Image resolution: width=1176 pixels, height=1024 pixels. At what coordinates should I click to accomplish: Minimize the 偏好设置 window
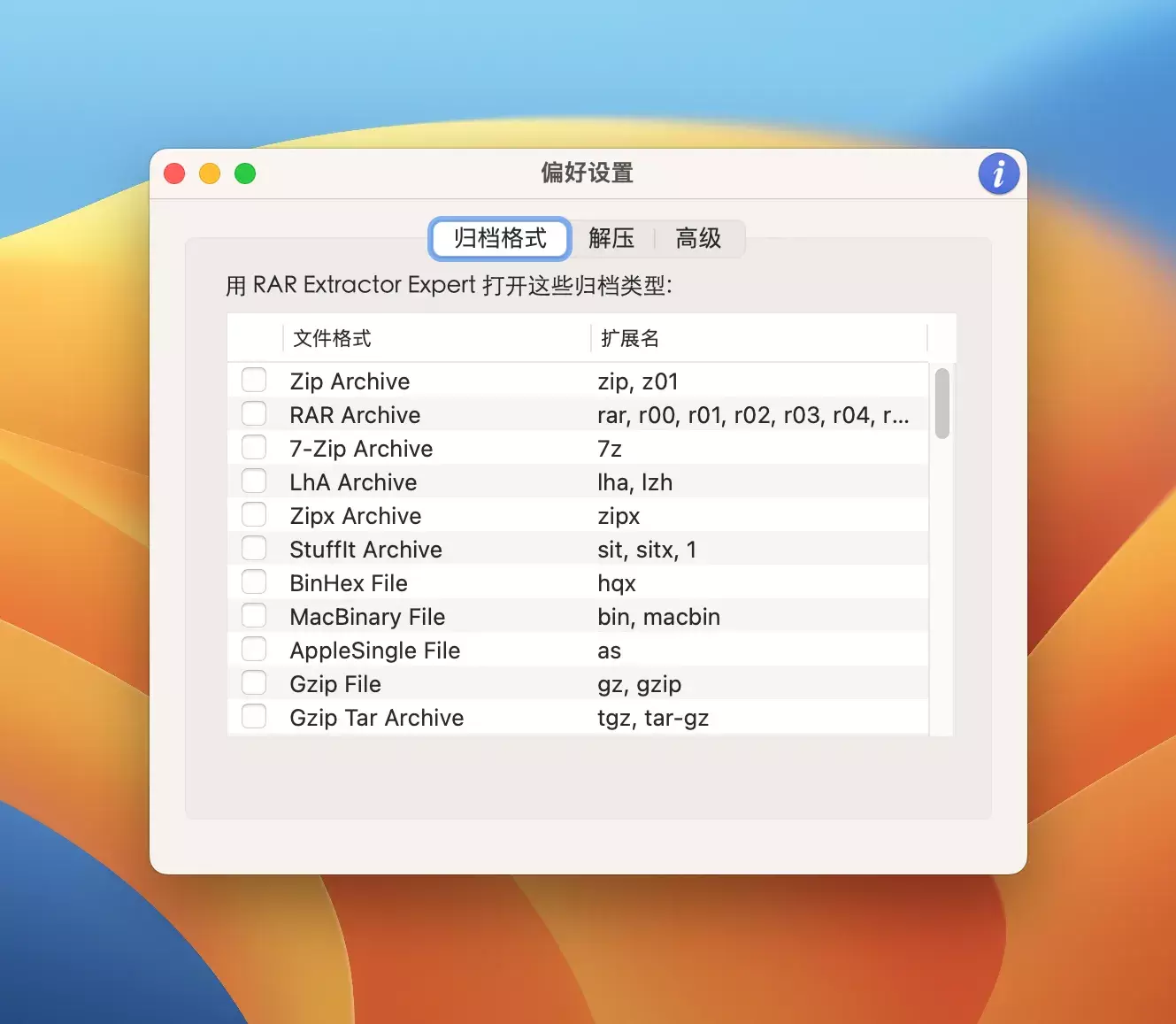click(x=210, y=173)
